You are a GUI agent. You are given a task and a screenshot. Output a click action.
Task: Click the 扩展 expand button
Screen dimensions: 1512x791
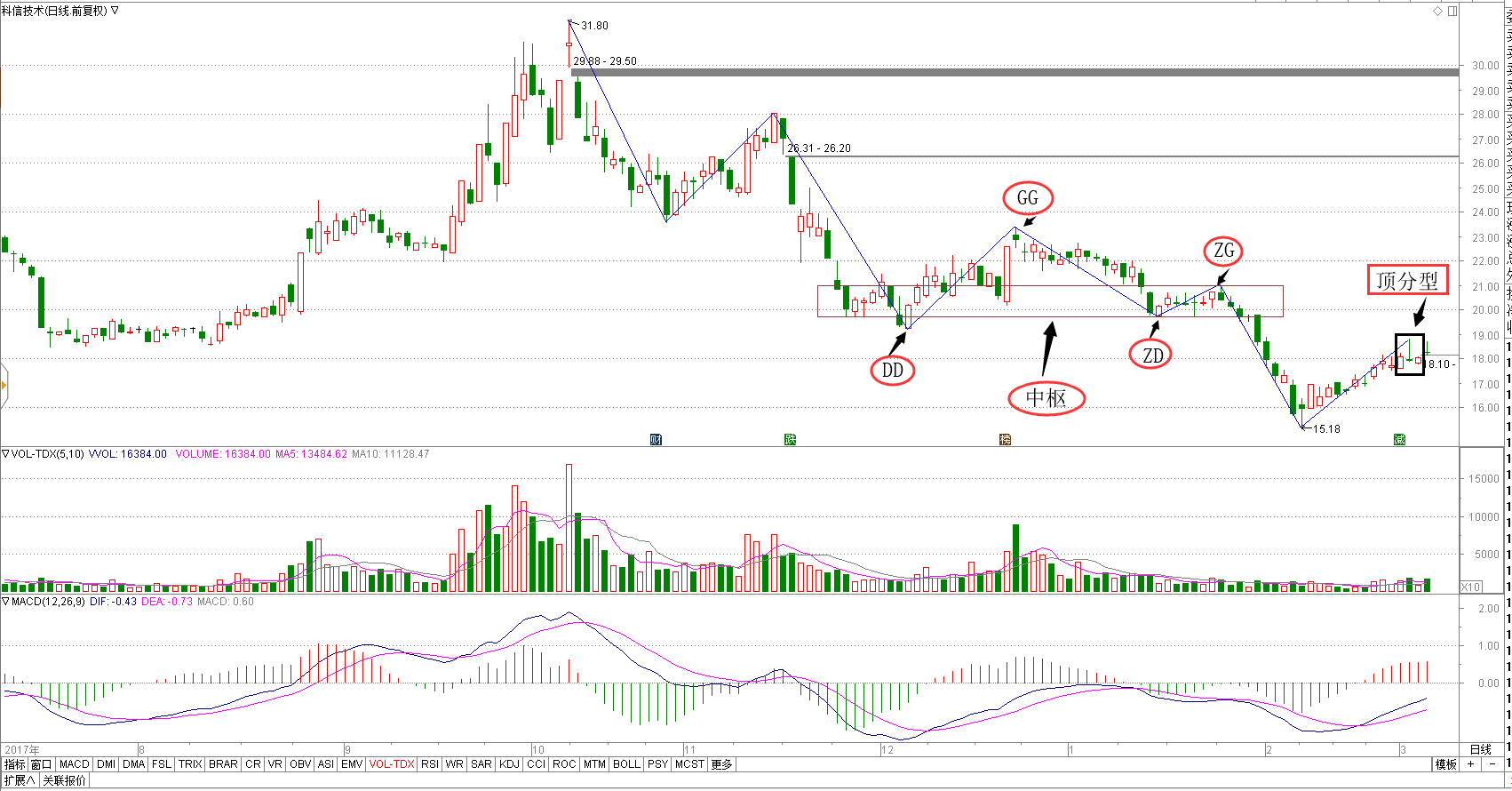coord(19,780)
